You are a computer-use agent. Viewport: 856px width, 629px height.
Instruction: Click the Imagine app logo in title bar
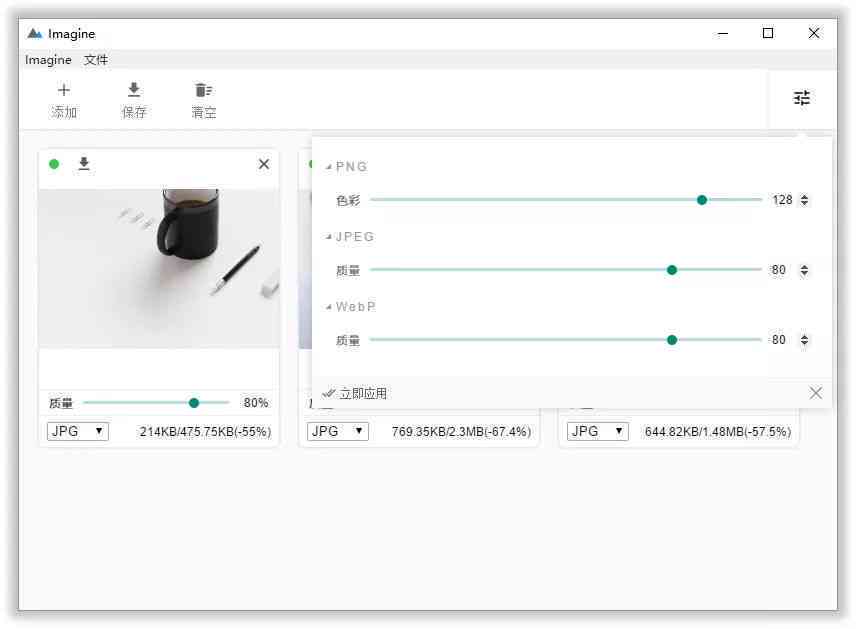(34, 34)
